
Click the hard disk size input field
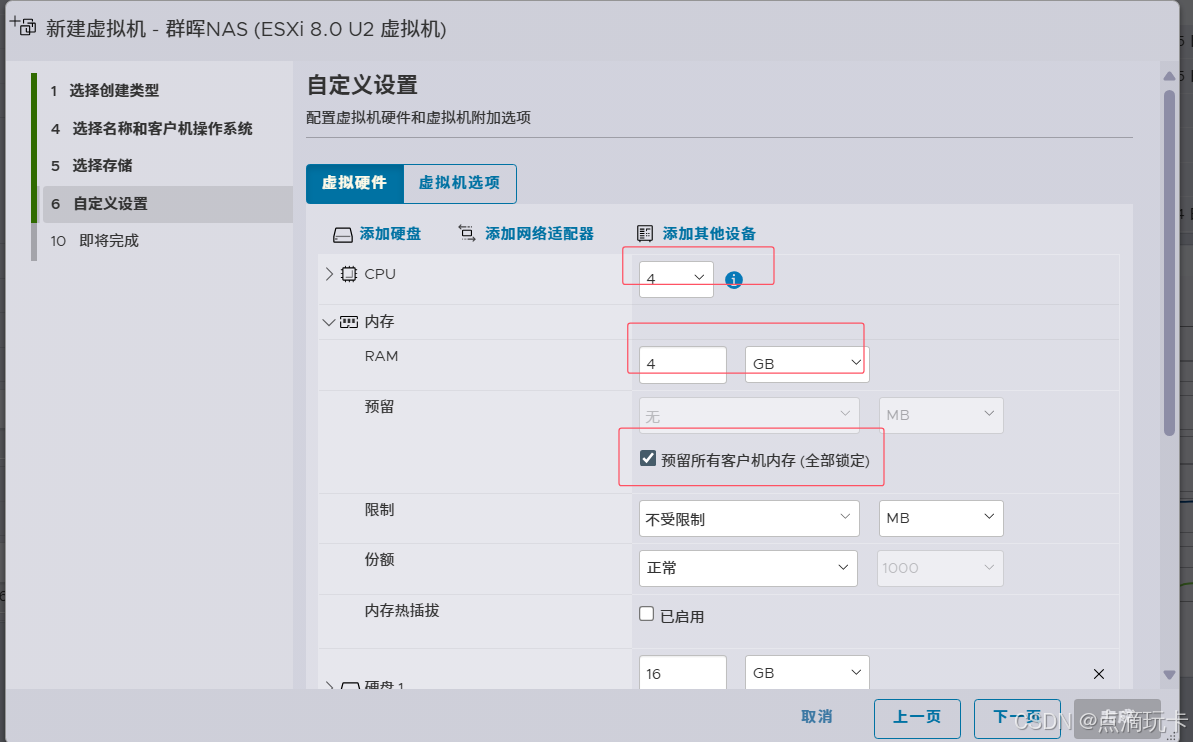tap(682, 673)
